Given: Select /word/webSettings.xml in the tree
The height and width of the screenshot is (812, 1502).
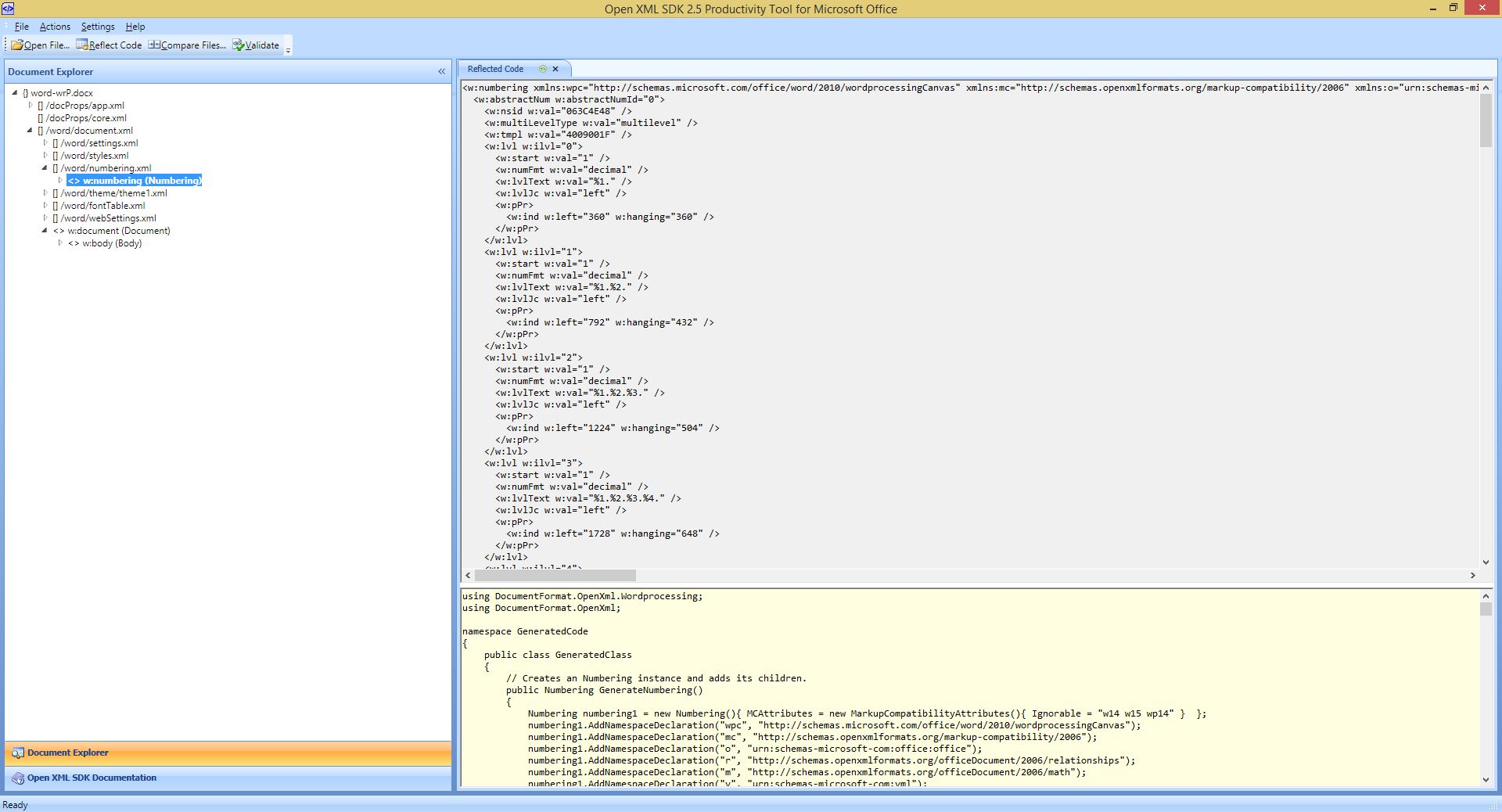Looking at the screenshot, I should tap(105, 218).
